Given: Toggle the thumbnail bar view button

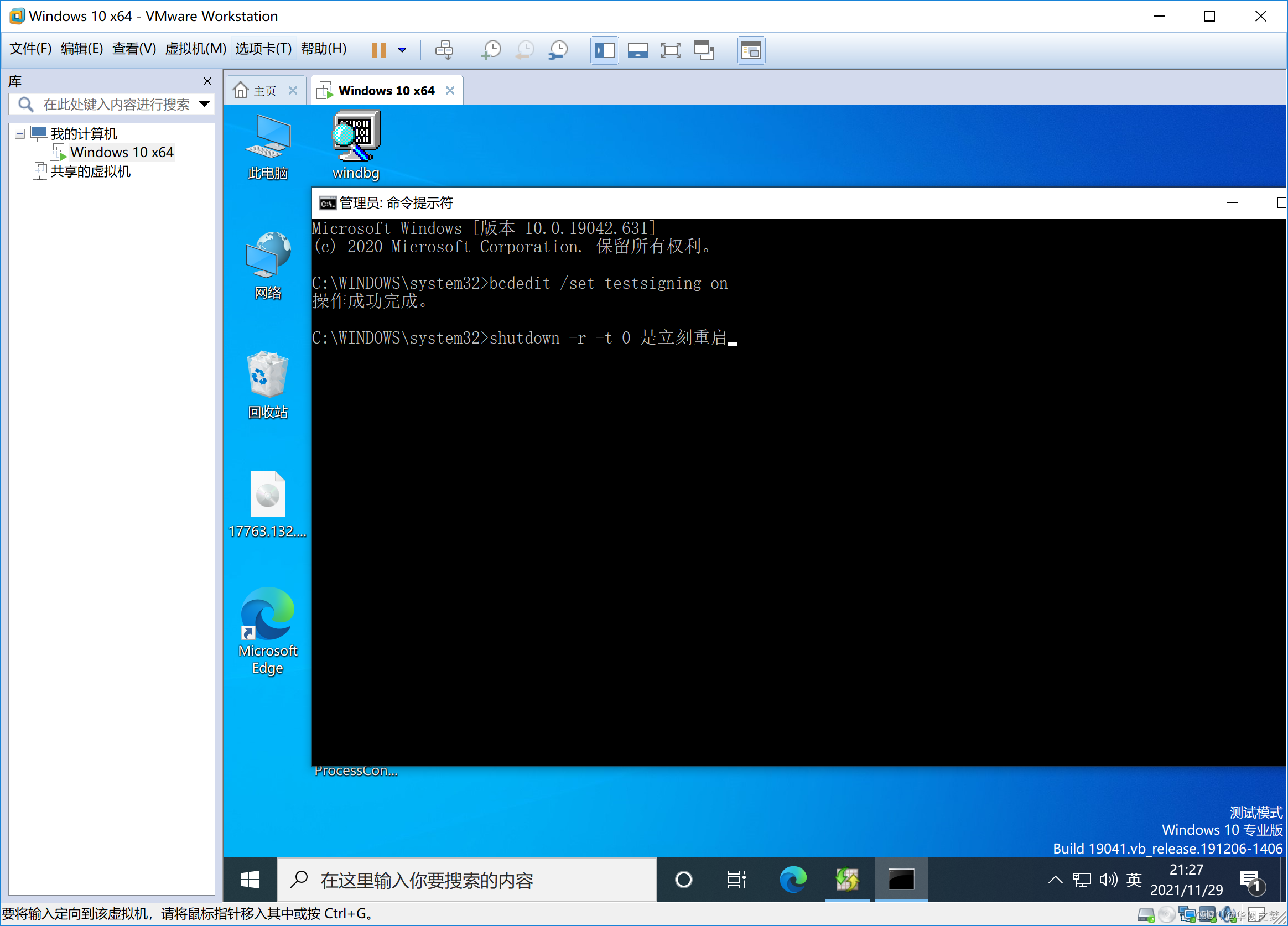Looking at the screenshot, I should click(638, 50).
